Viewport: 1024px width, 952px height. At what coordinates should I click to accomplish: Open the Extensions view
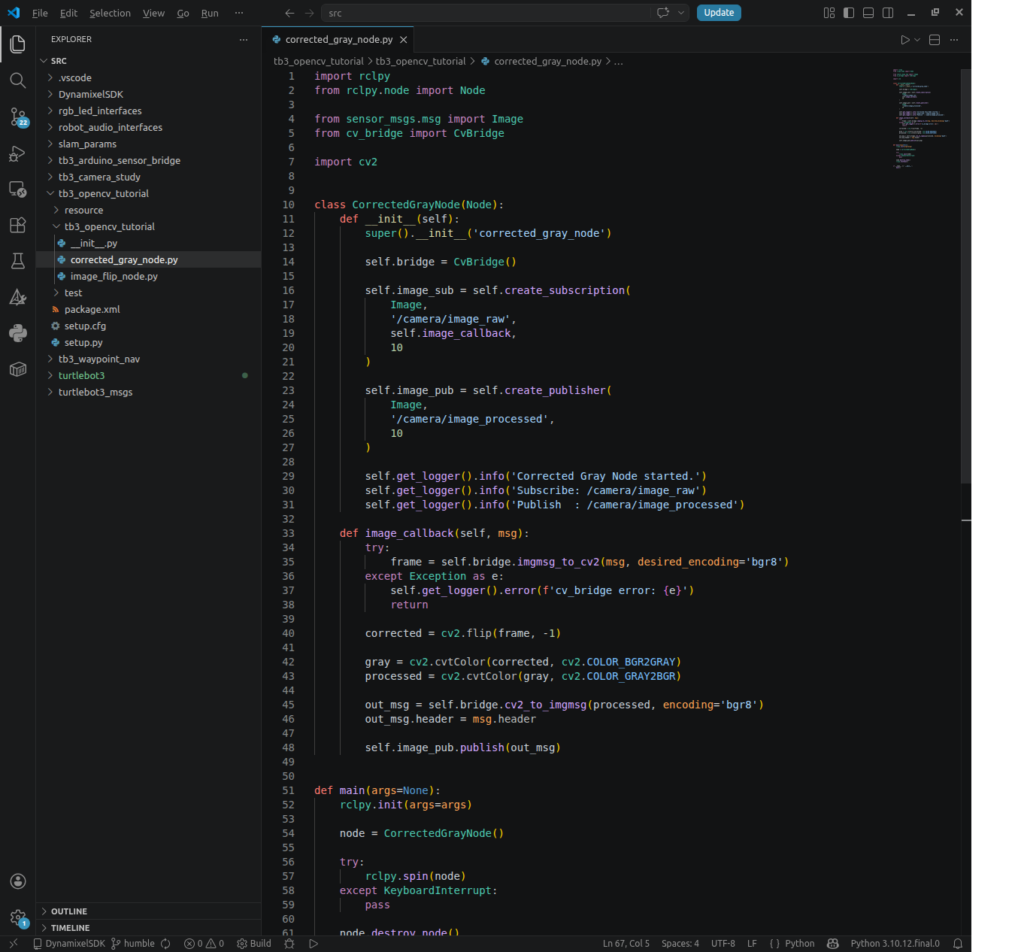click(18, 225)
